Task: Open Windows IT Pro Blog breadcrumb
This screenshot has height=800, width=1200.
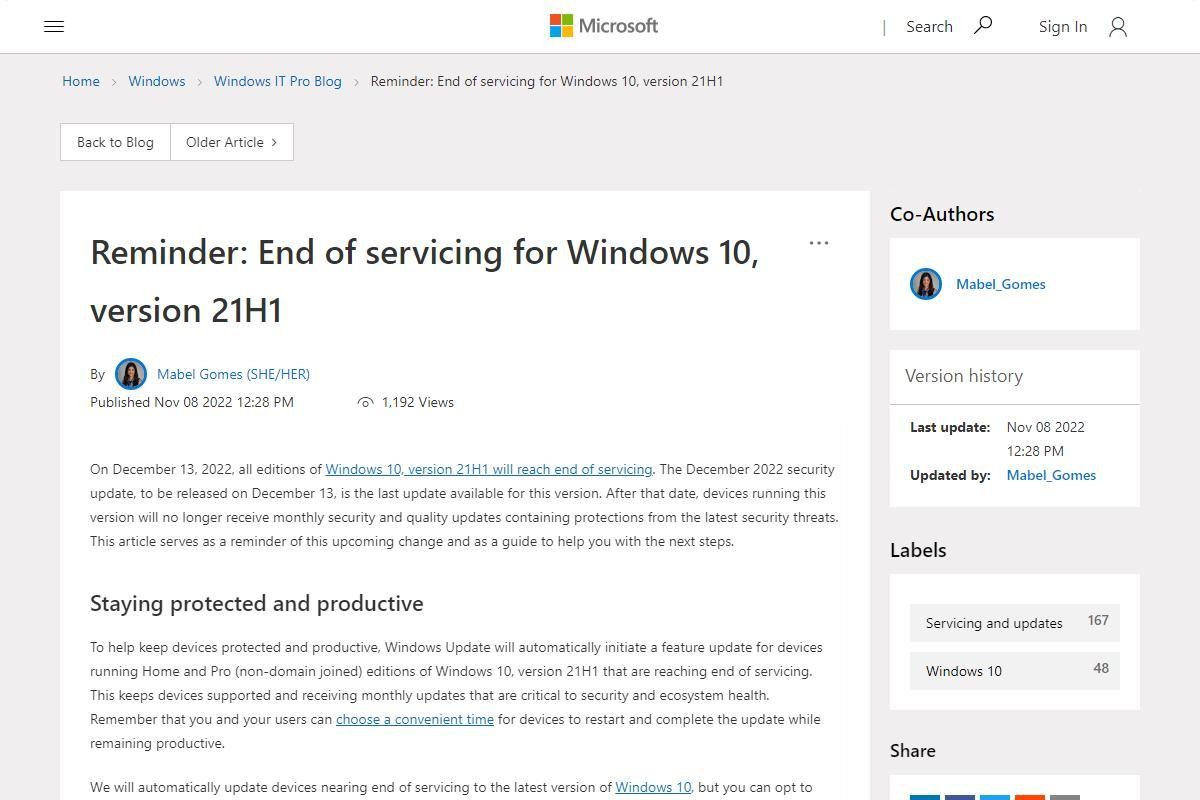Action: pos(278,81)
